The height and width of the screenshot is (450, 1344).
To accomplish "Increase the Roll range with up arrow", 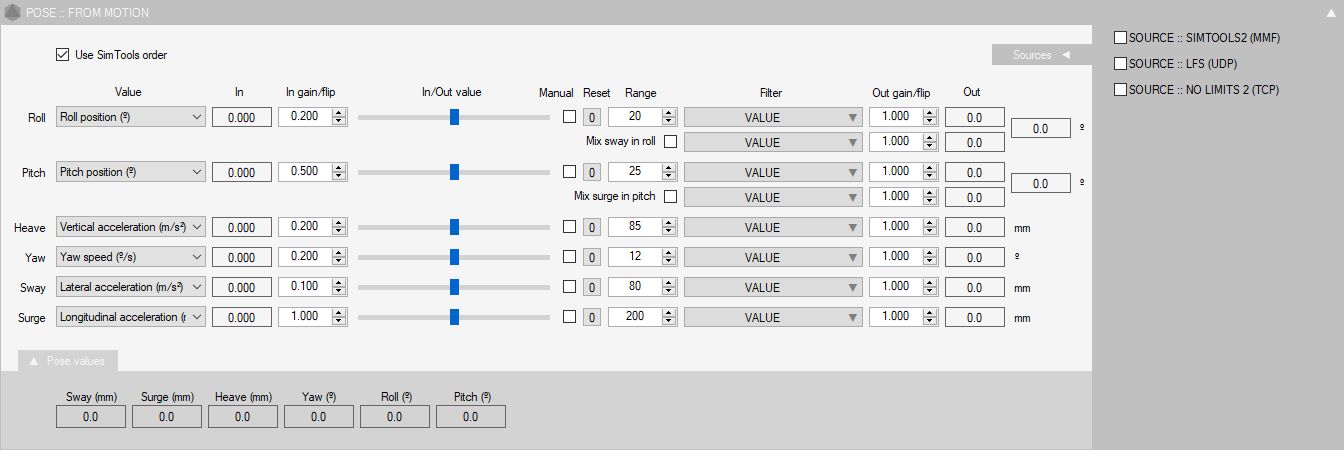I will [x=668, y=112].
